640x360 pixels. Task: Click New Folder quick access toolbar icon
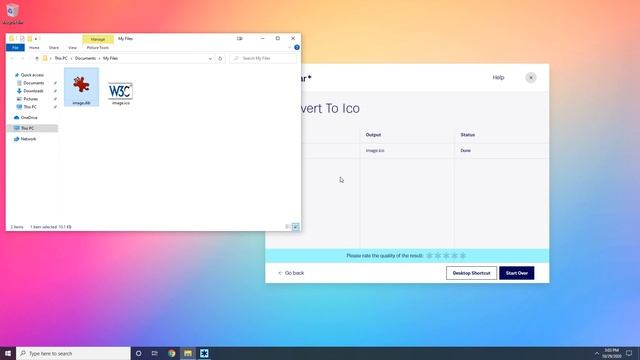click(29, 38)
